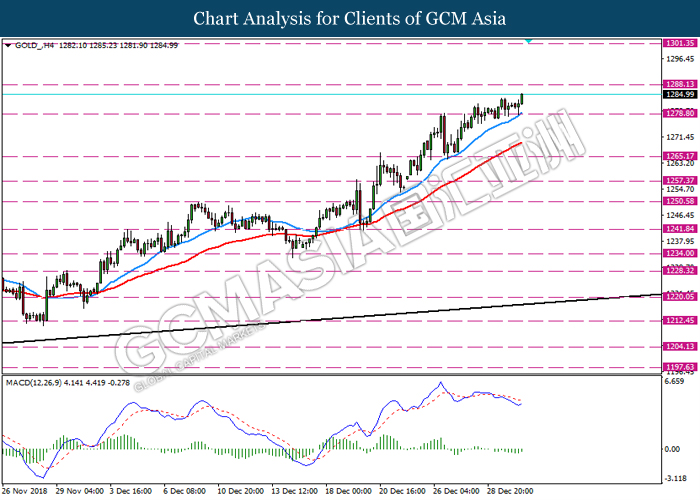Select the 1197.63 price level tag

pos(680,367)
